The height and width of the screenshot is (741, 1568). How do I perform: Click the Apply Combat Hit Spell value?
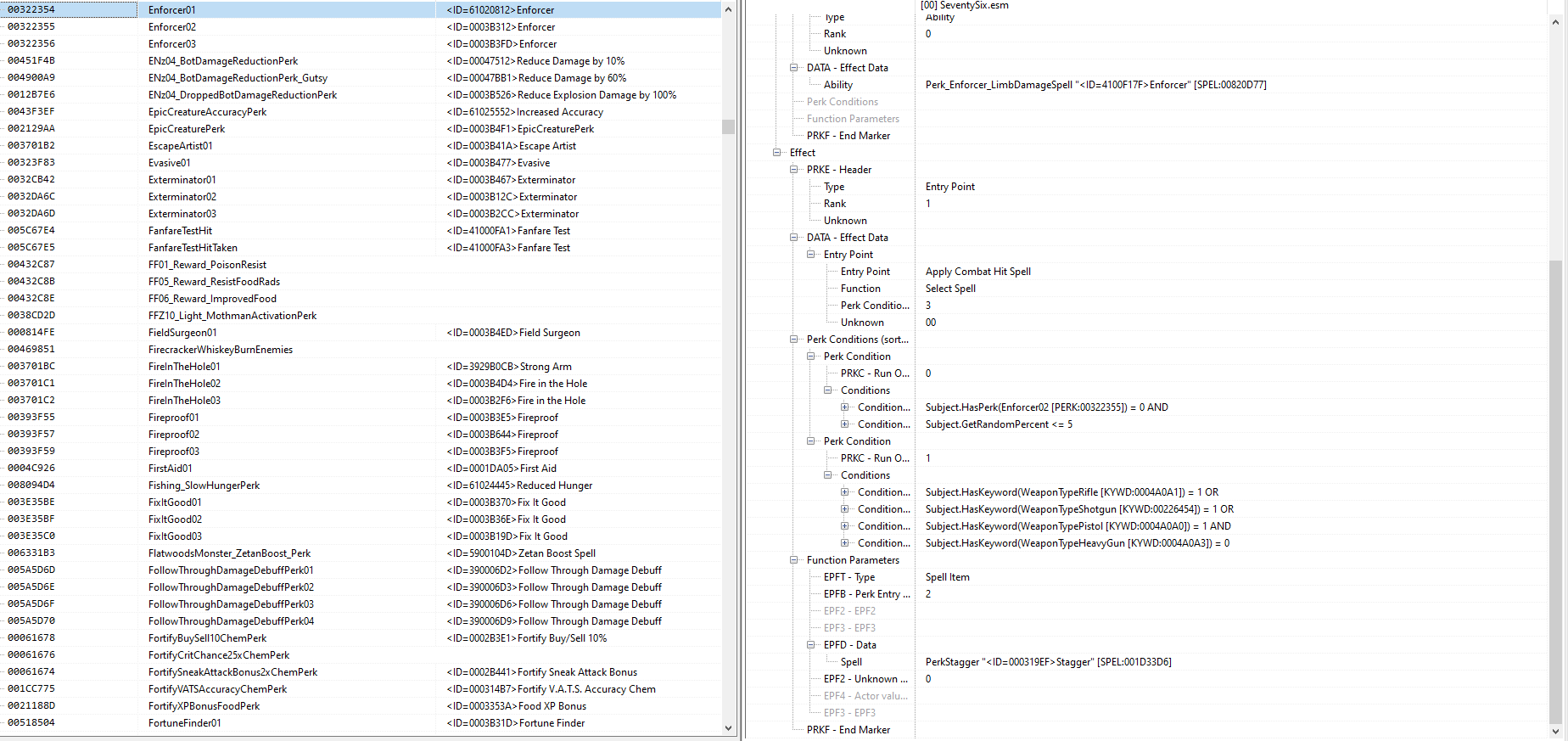coord(978,272)
